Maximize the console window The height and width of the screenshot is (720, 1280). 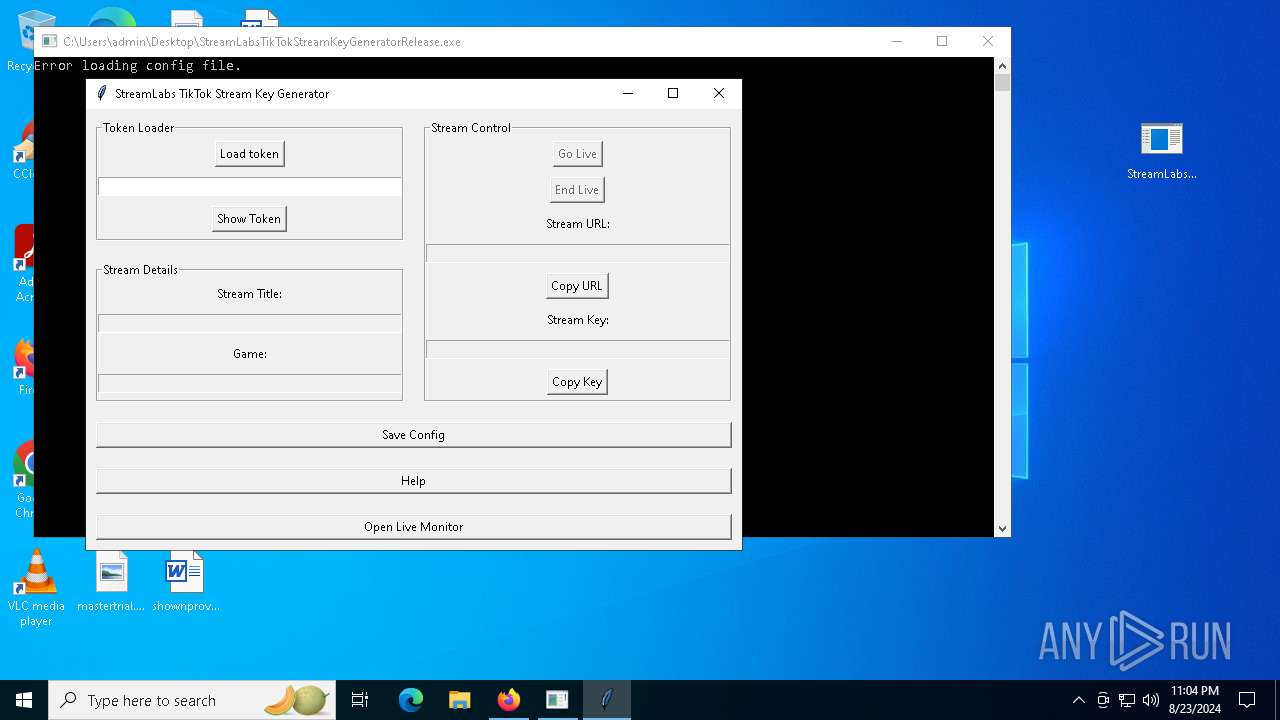[942, 41]
